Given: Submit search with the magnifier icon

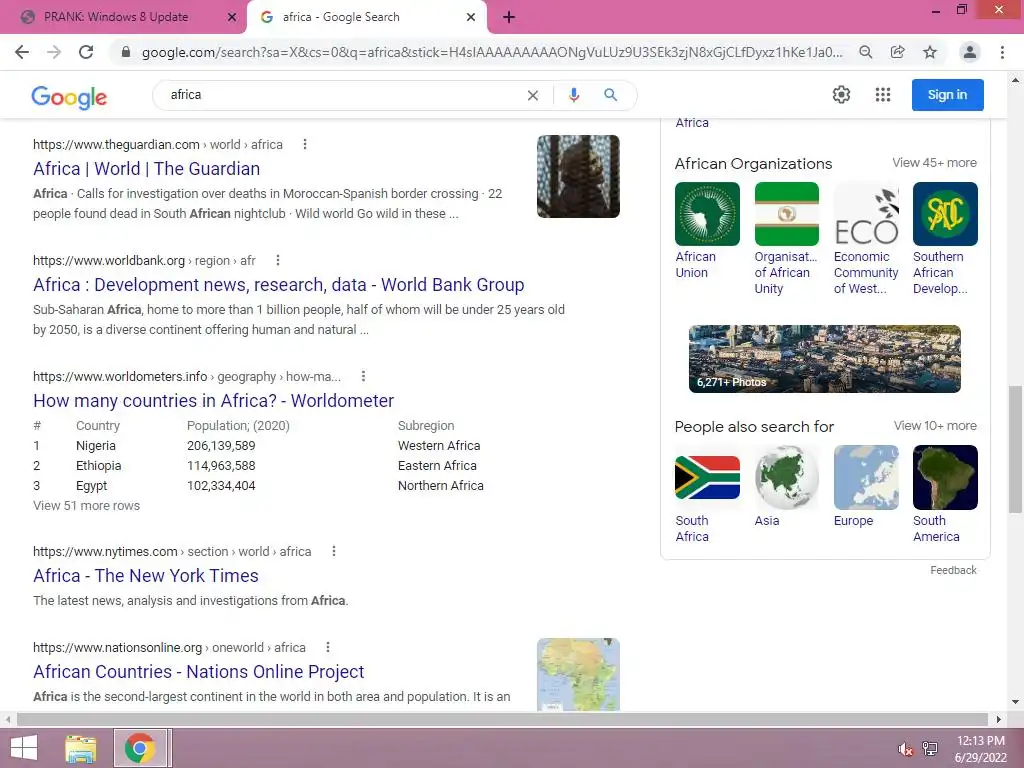Looking at the screenshot, I should point(611,95).
